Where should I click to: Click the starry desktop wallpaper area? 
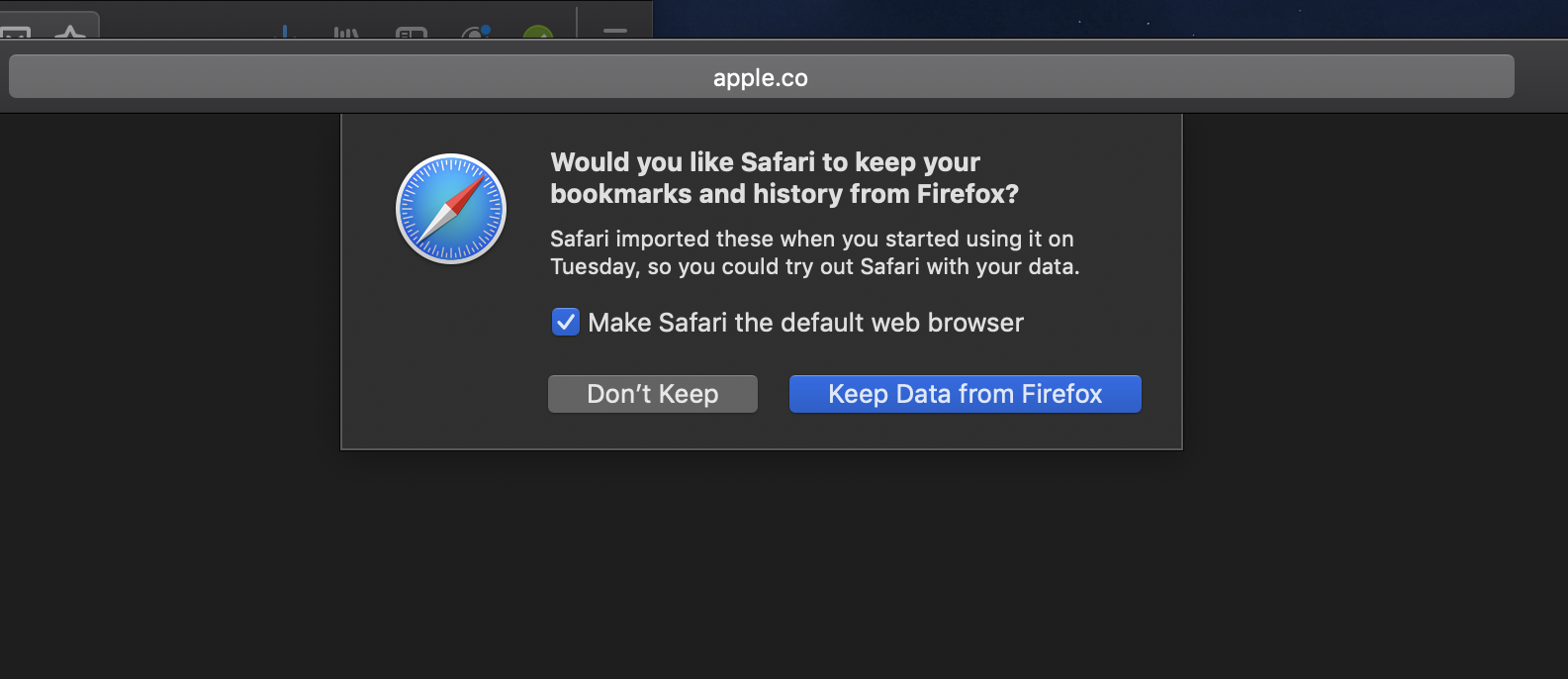1108,18
